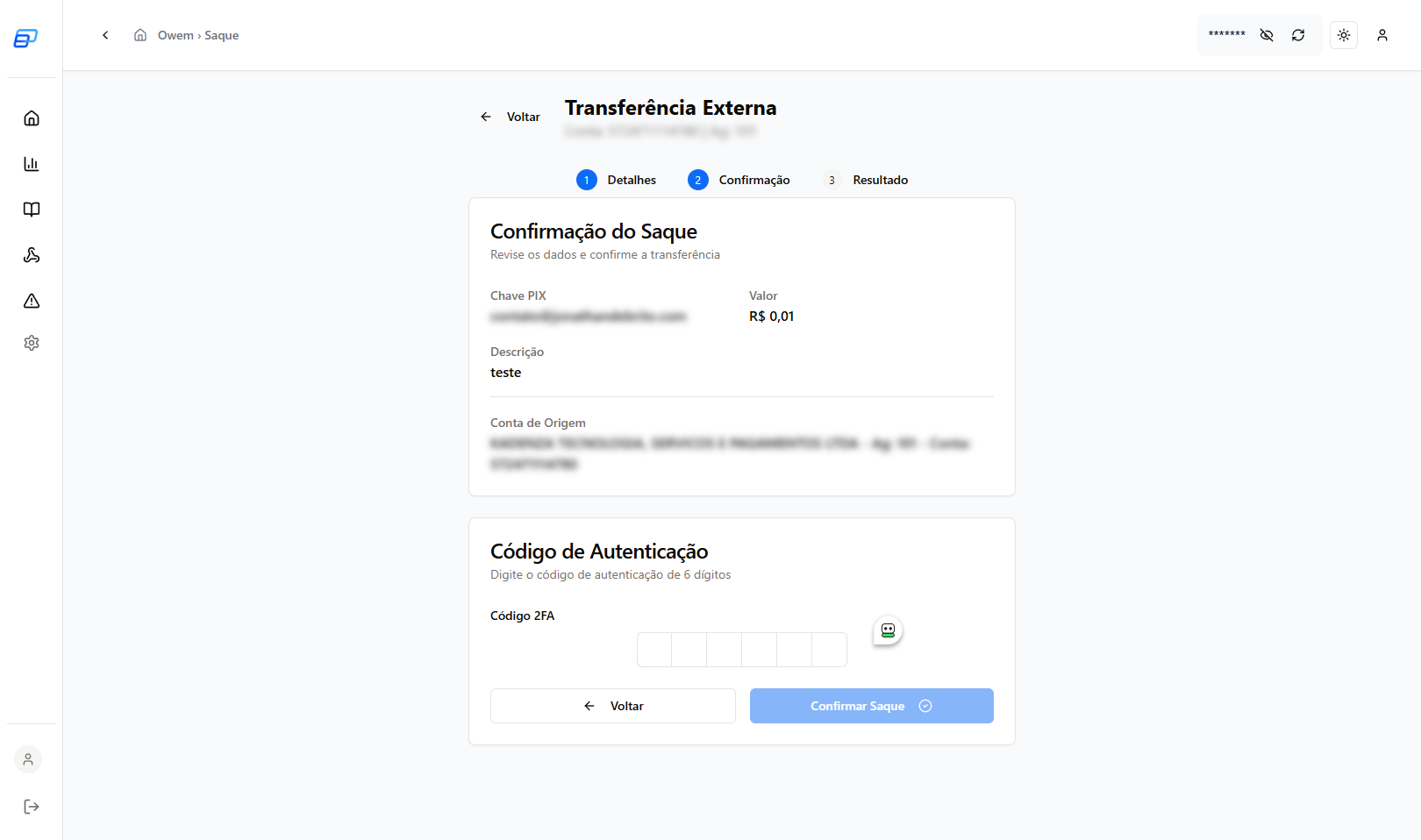Image resolution: width=1421 pixels, height=840 pixels.
Task: Click the refresh balance icon
Action: click(1298, 35)
